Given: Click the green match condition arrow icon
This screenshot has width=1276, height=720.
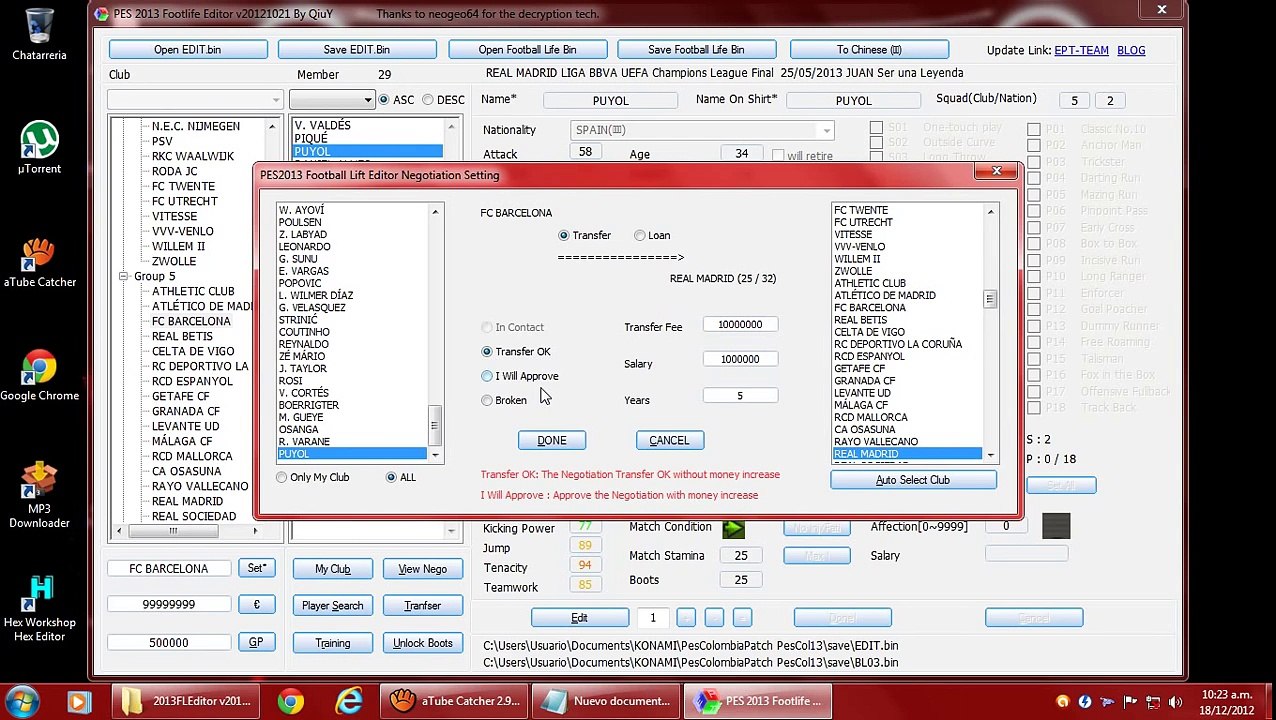Looking at the screenshot, I should (734, 528).
